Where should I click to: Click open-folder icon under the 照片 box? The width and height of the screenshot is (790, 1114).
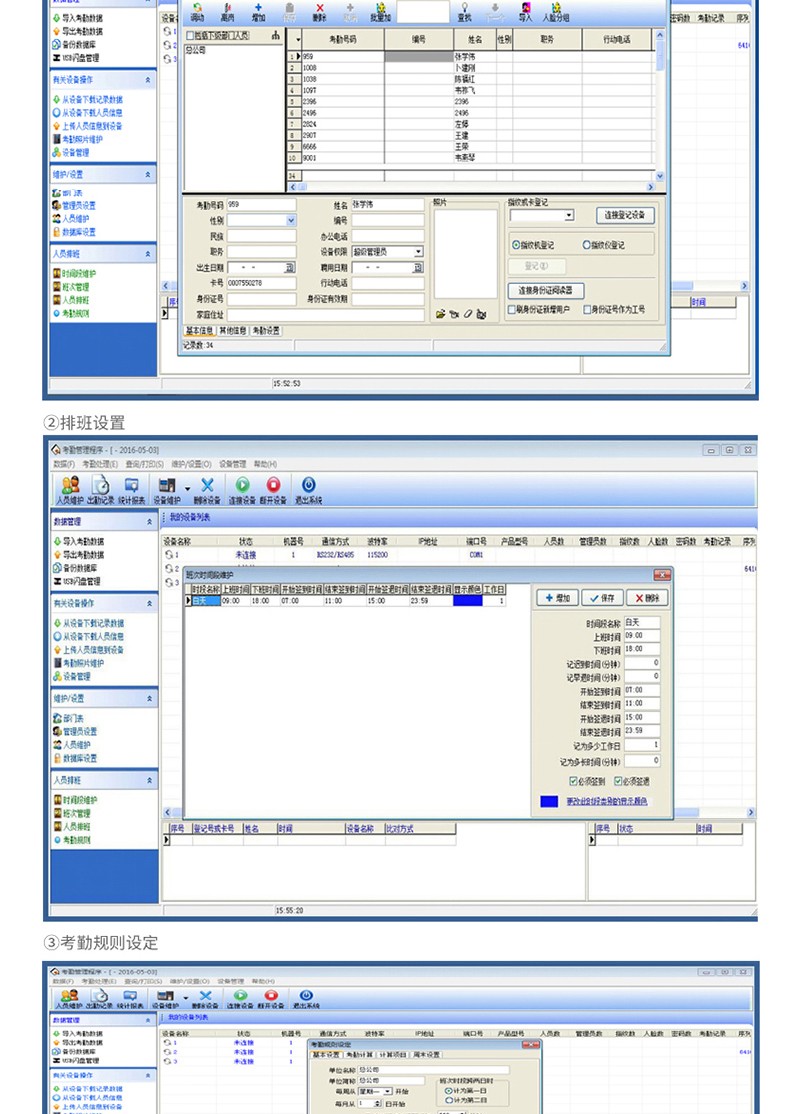click(x=440, y=314)
